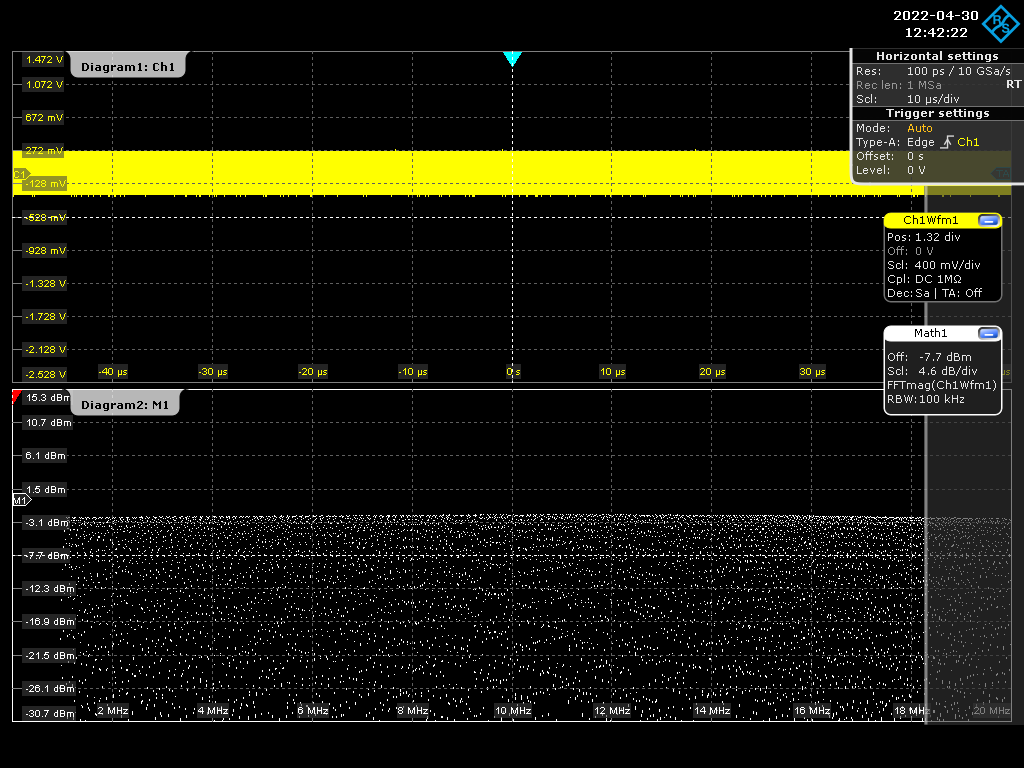
Task: Click the record length 1 MSa value
Action: pyautogui.click(x=924, y=85)
